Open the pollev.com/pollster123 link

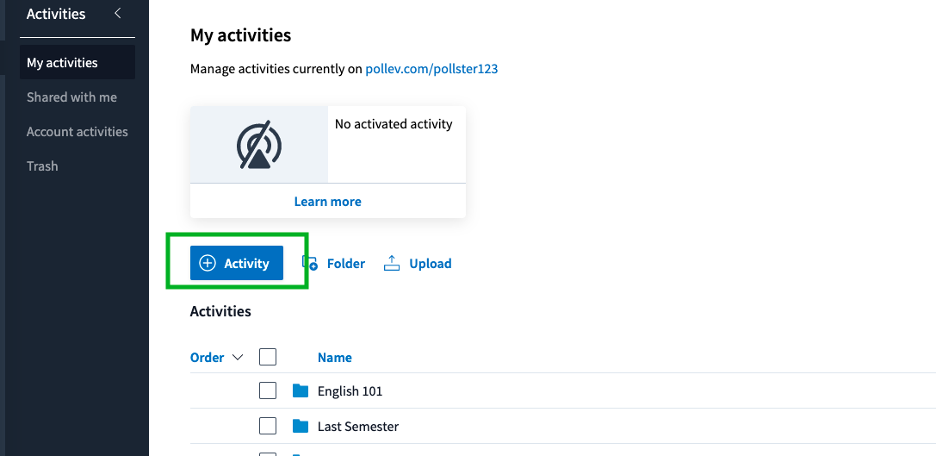pos(432,69)
